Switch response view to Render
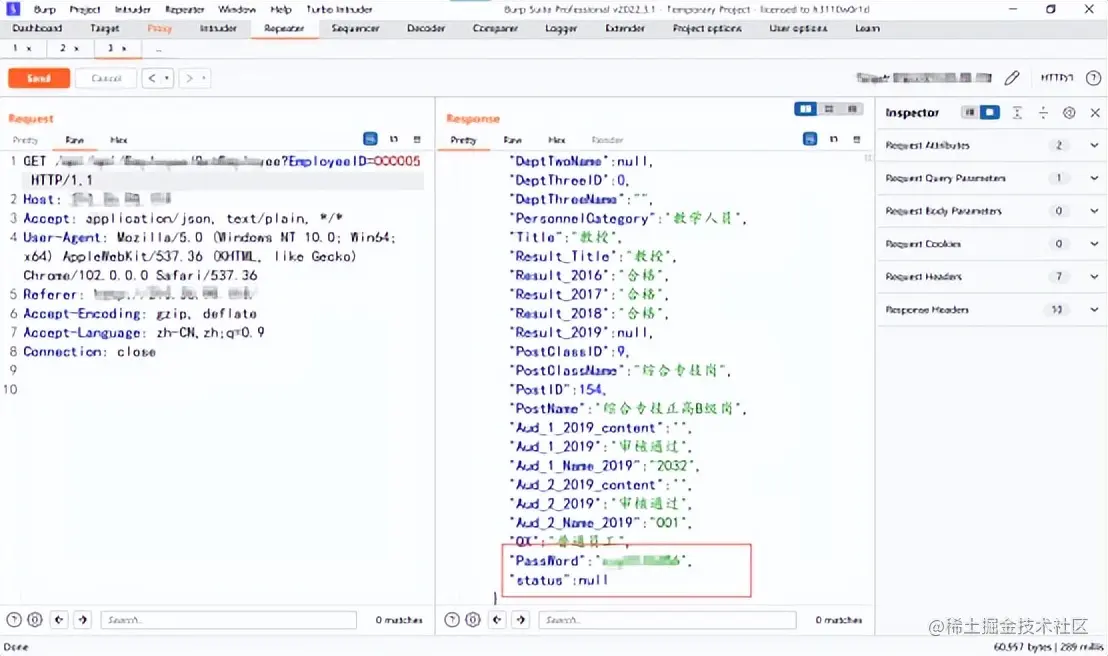The width and height of the screenshot is (1108, 656). pos(608,140)
